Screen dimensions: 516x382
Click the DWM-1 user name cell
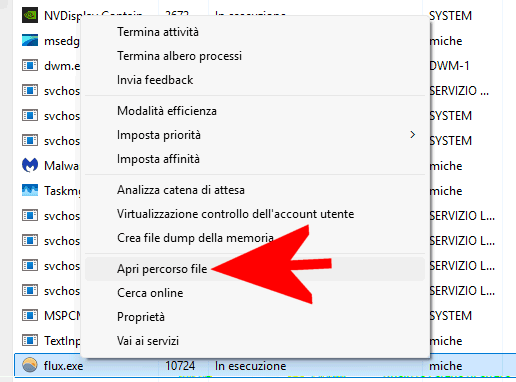point(449,66)
